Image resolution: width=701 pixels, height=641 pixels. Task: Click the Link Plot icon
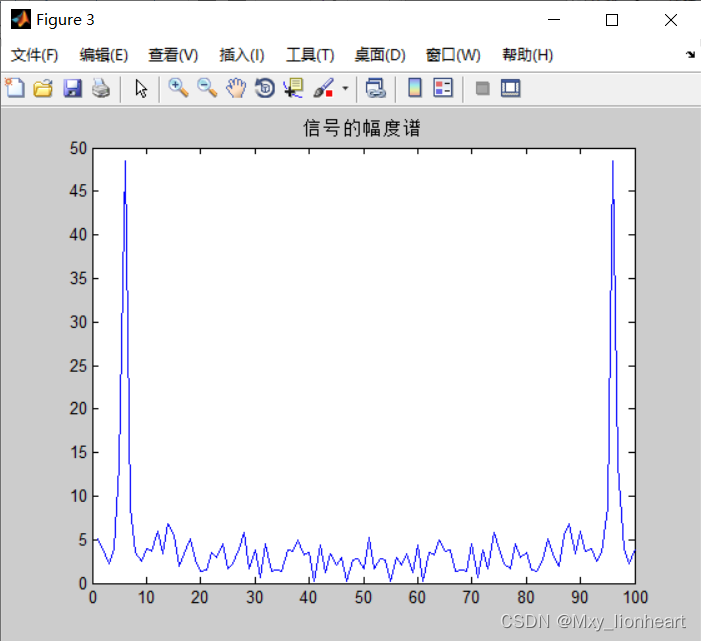pos(376,88)
